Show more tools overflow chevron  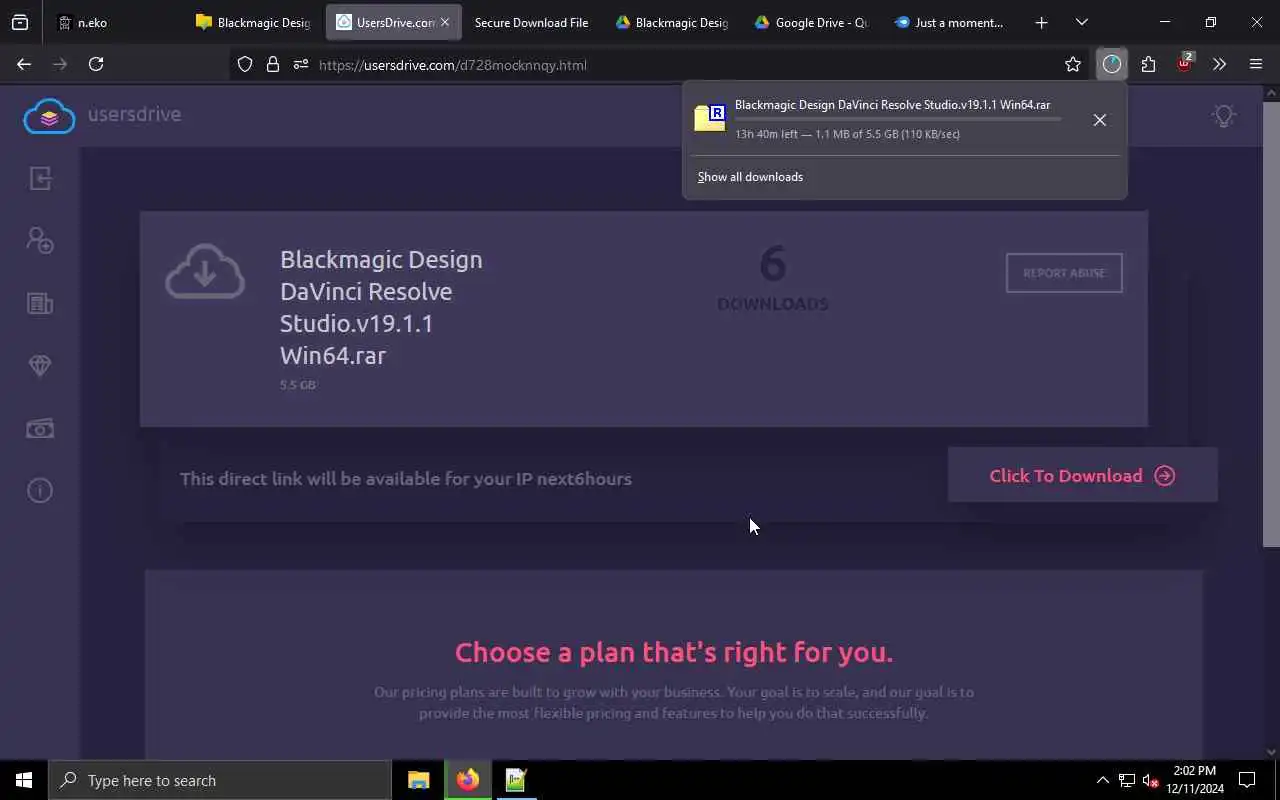[1219, 64]
